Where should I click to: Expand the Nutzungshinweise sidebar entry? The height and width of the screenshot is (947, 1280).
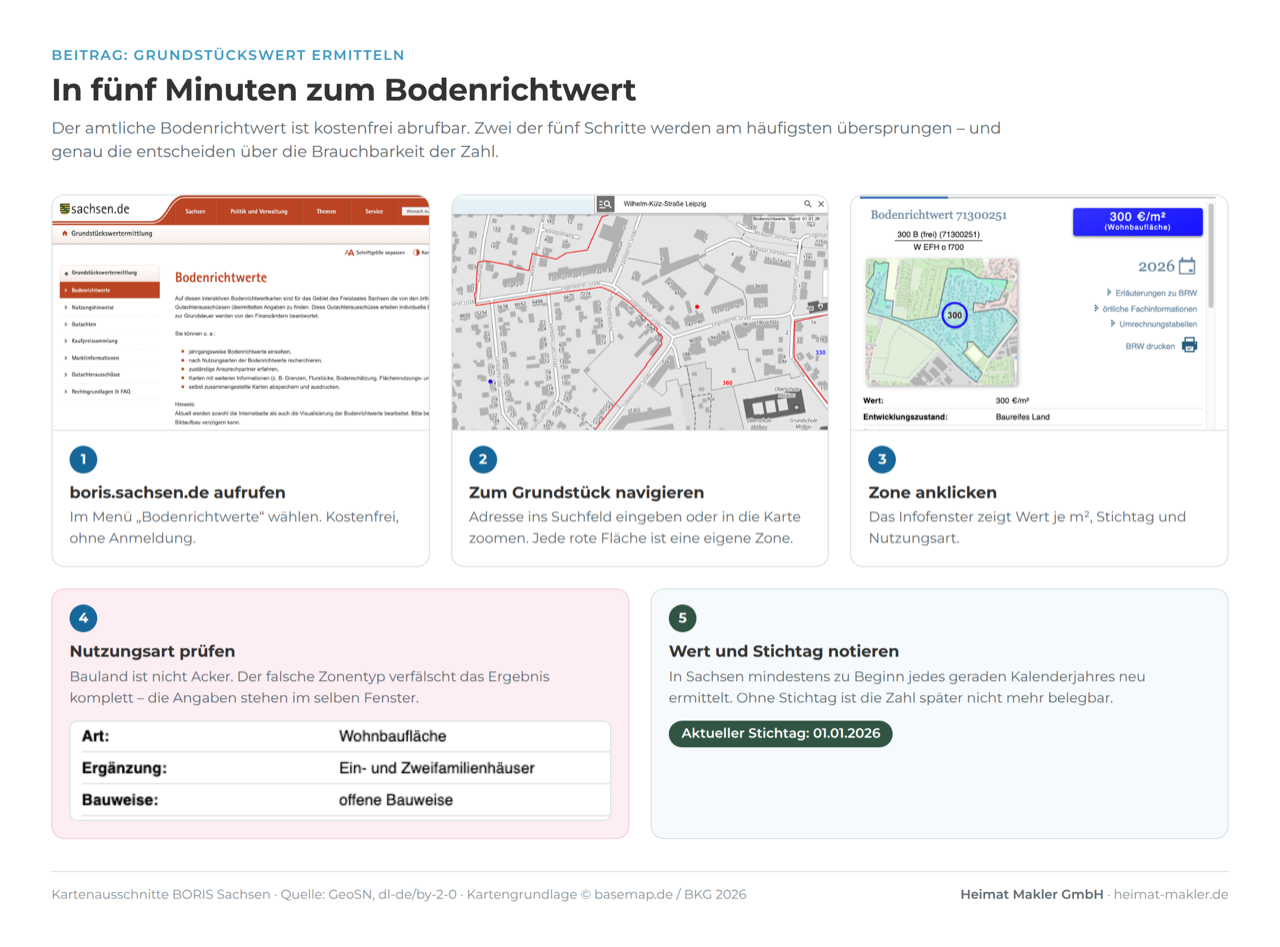point(110,307)
